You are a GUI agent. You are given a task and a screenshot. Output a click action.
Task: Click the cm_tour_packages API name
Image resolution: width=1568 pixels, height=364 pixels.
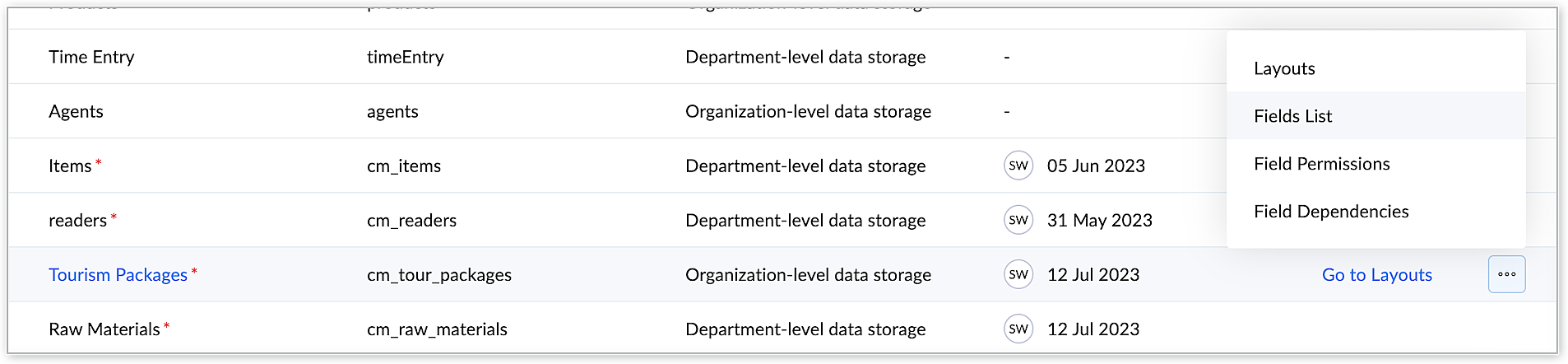(x=438, y=275)
